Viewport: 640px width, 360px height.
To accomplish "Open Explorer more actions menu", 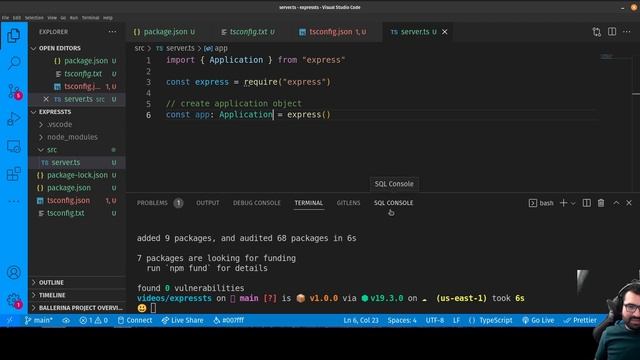I will (112, 31).
